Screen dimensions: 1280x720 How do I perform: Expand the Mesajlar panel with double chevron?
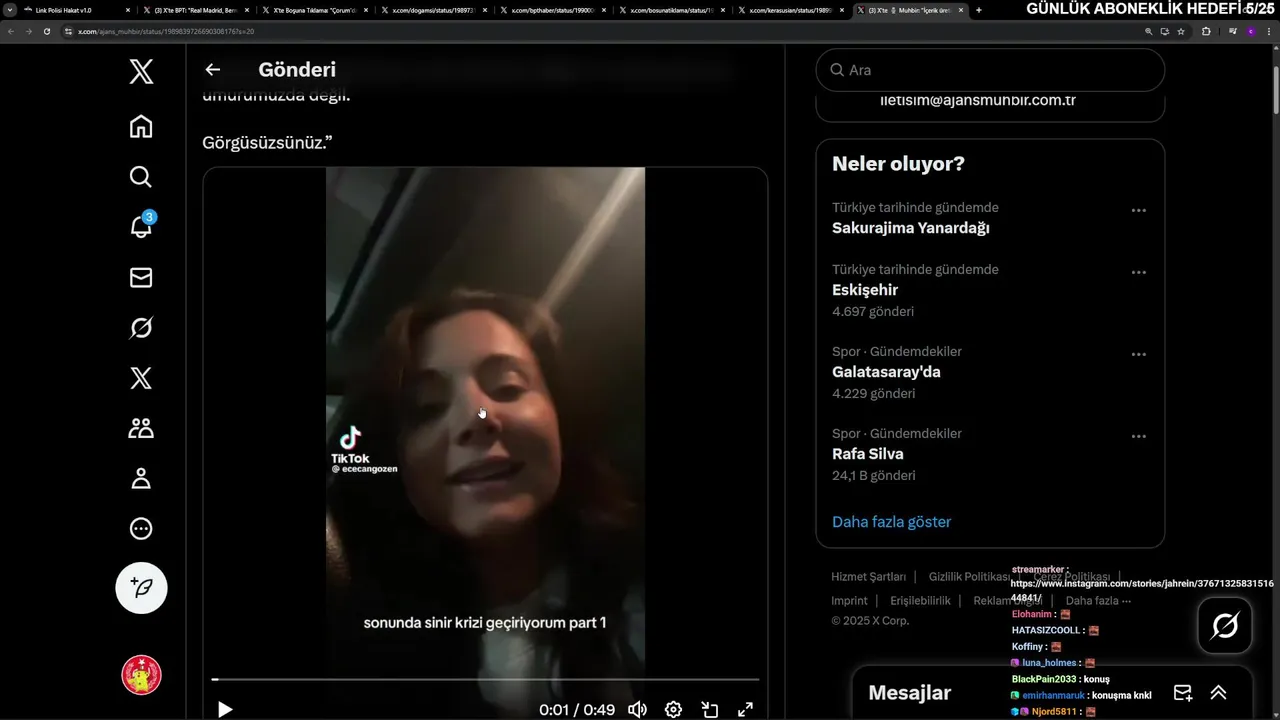click(x=1218, y=693)
